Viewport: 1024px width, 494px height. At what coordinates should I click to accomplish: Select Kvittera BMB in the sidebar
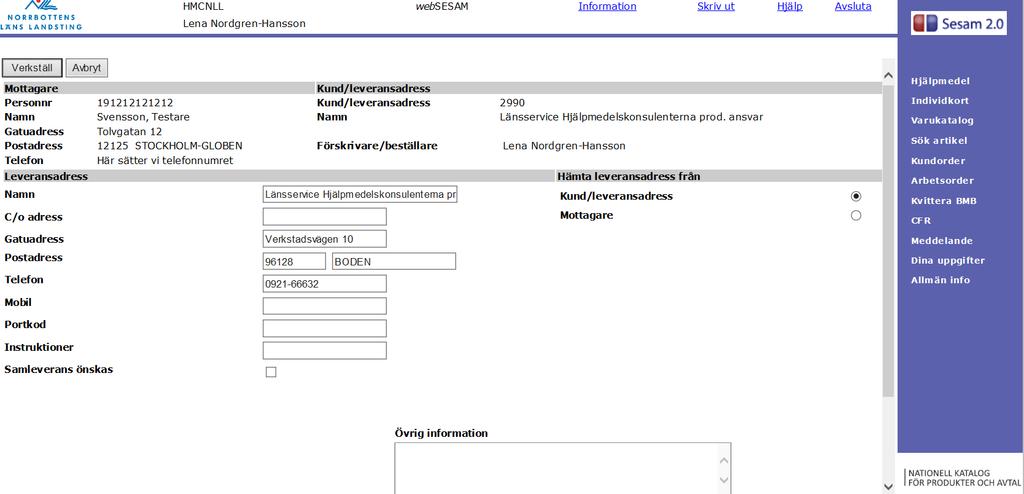(x=944, y=201)
